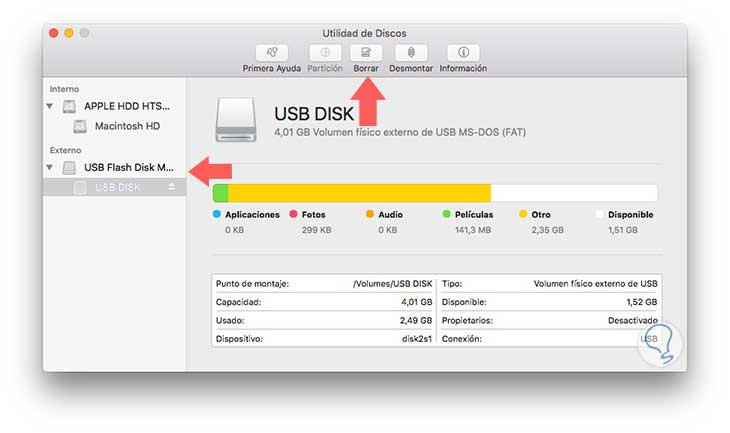Select the USB DISK volume row
This screenshot has width=730, height=433.
tap(115, 187)
